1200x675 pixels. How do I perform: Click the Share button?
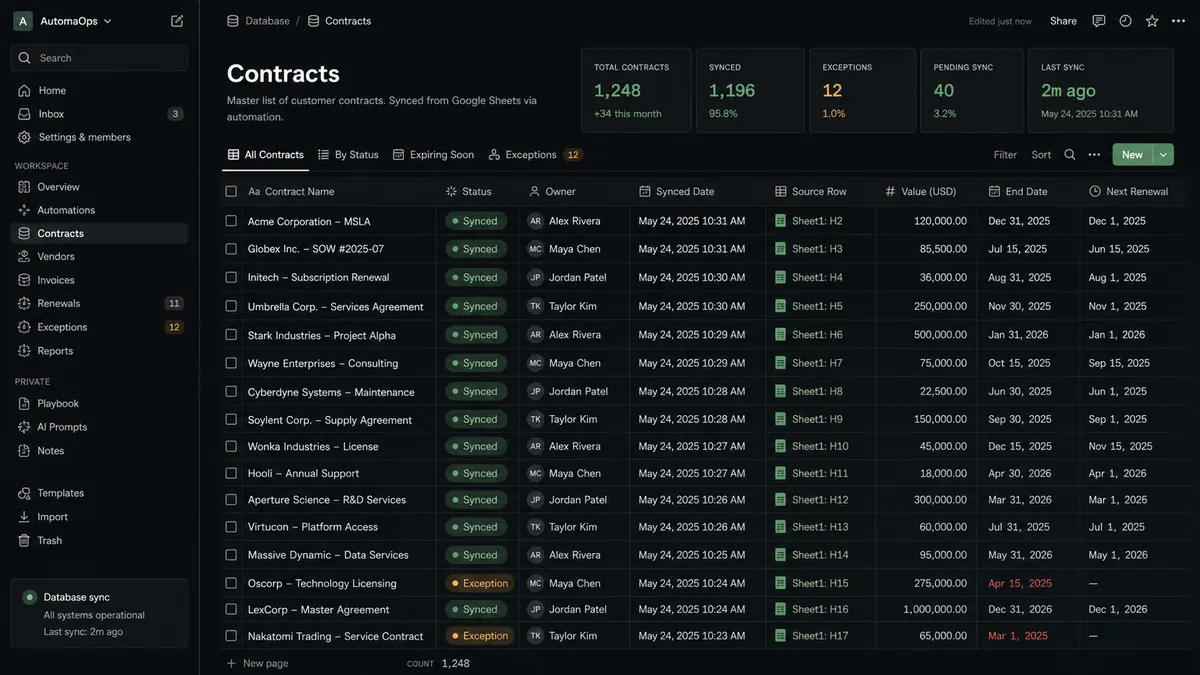click(x=1063, y=21)
